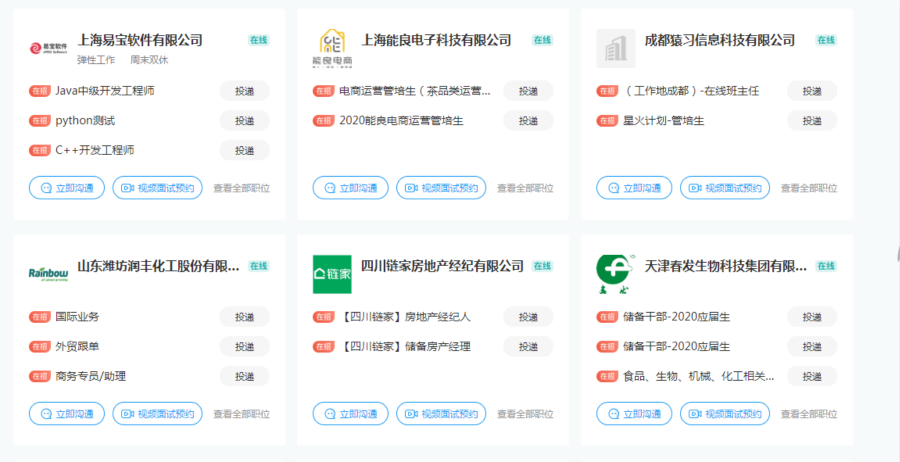Click the 成都猿习信息科技 placeholder building logo
This screenshot has width=900, height=462.
[616, 47]
